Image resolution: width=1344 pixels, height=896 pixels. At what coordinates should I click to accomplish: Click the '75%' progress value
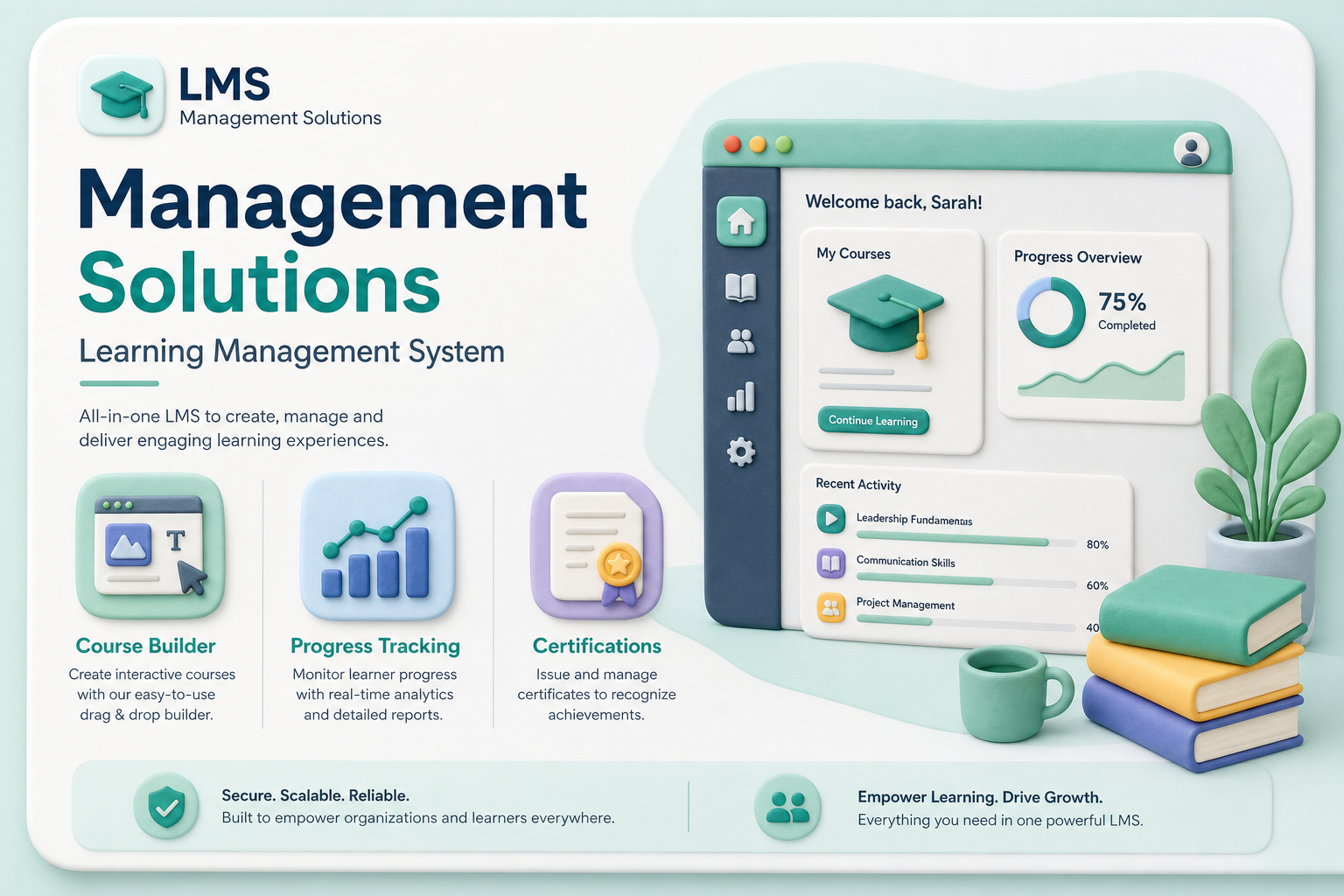pos(1123,302)
